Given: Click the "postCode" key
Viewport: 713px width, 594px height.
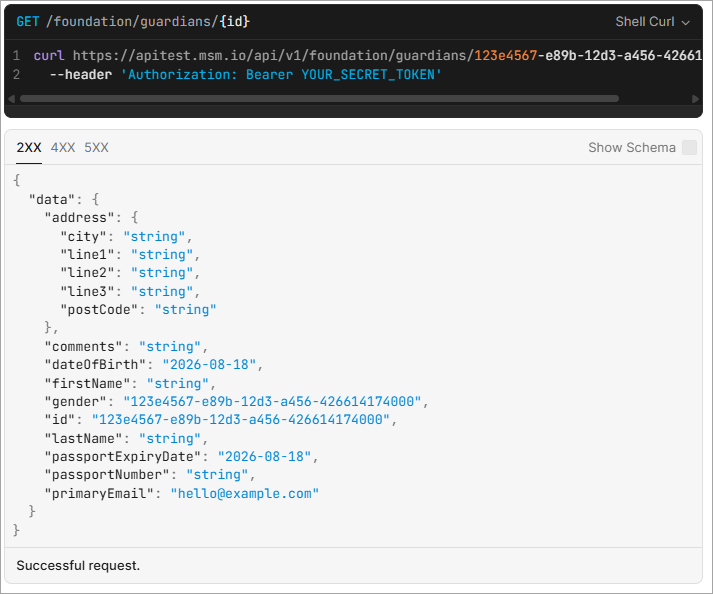Looking at the screenshot, I should (x=99, y=309).
